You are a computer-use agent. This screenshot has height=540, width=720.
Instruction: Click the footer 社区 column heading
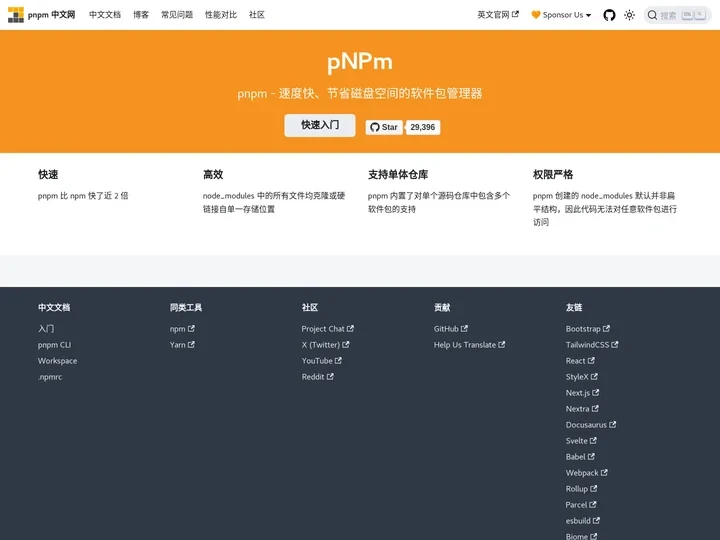pyautogui.click(x=309, y=308)
